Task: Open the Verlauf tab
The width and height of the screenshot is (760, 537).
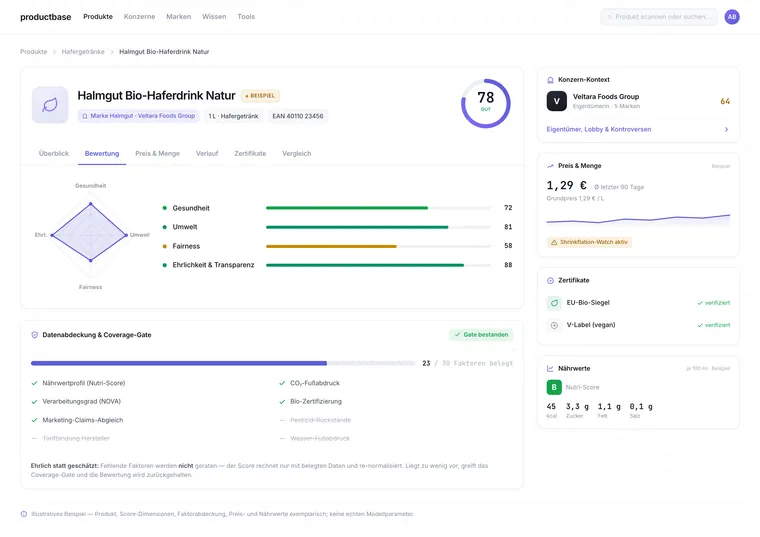Action: coord(207,153)
